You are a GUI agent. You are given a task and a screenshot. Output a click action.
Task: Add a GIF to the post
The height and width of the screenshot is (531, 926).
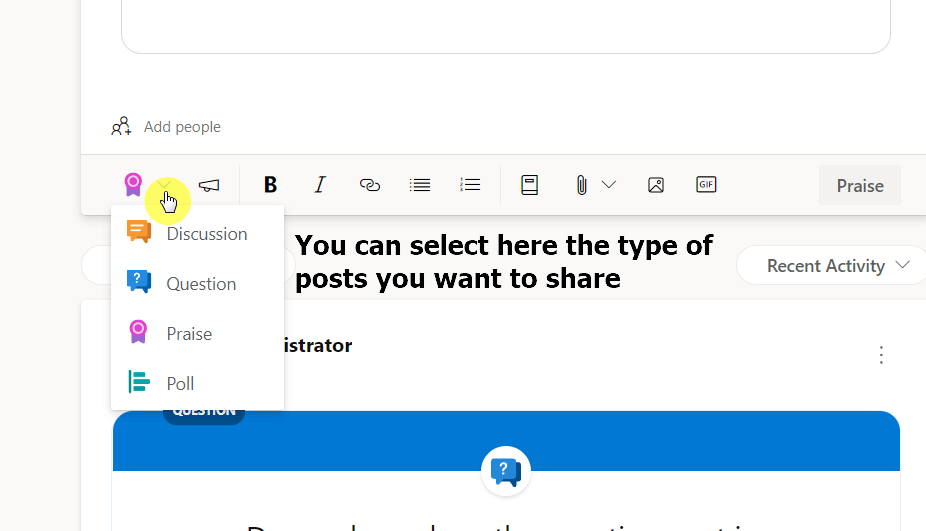point(706,184)
